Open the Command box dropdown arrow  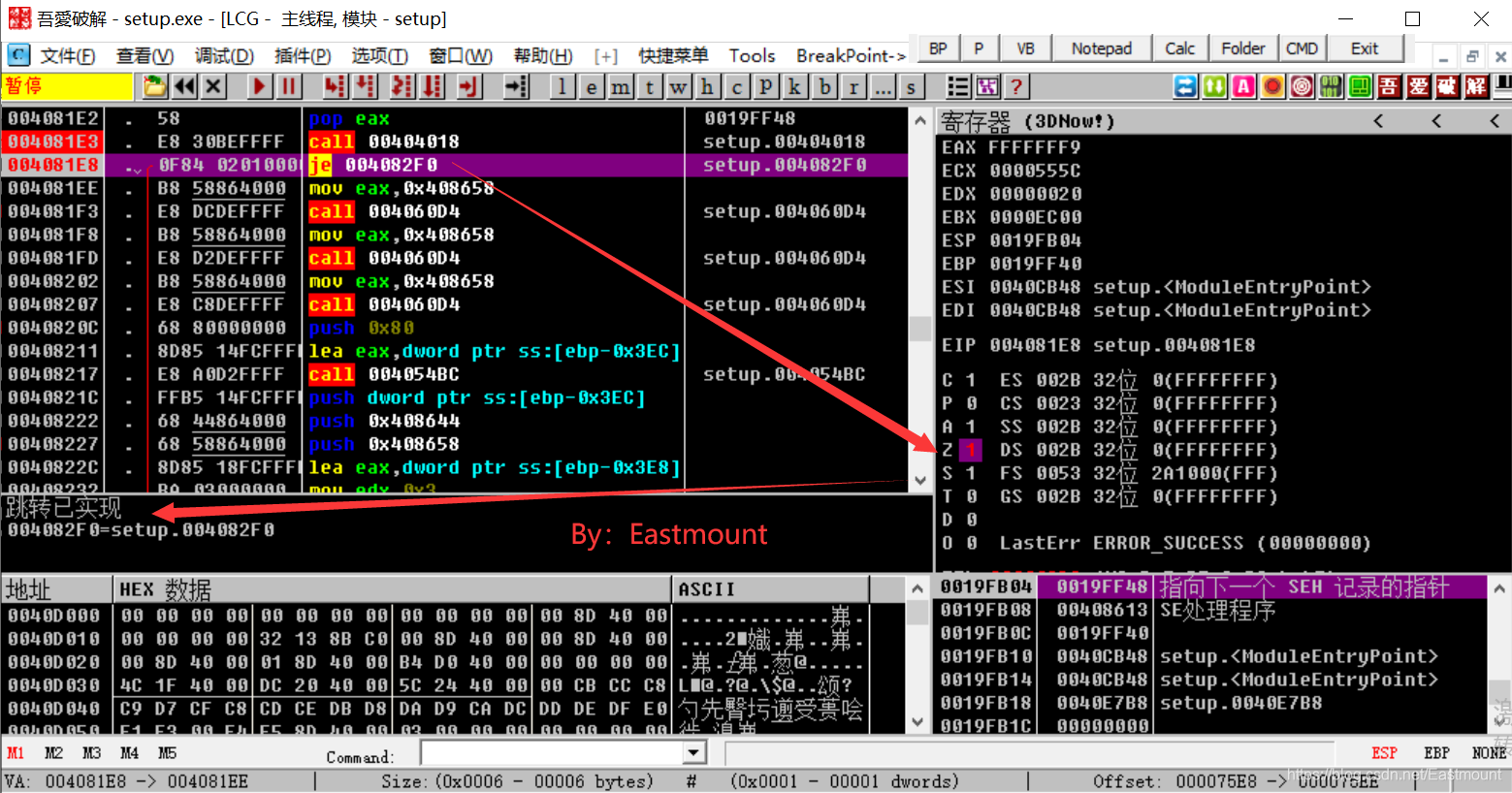coord(694,752)
